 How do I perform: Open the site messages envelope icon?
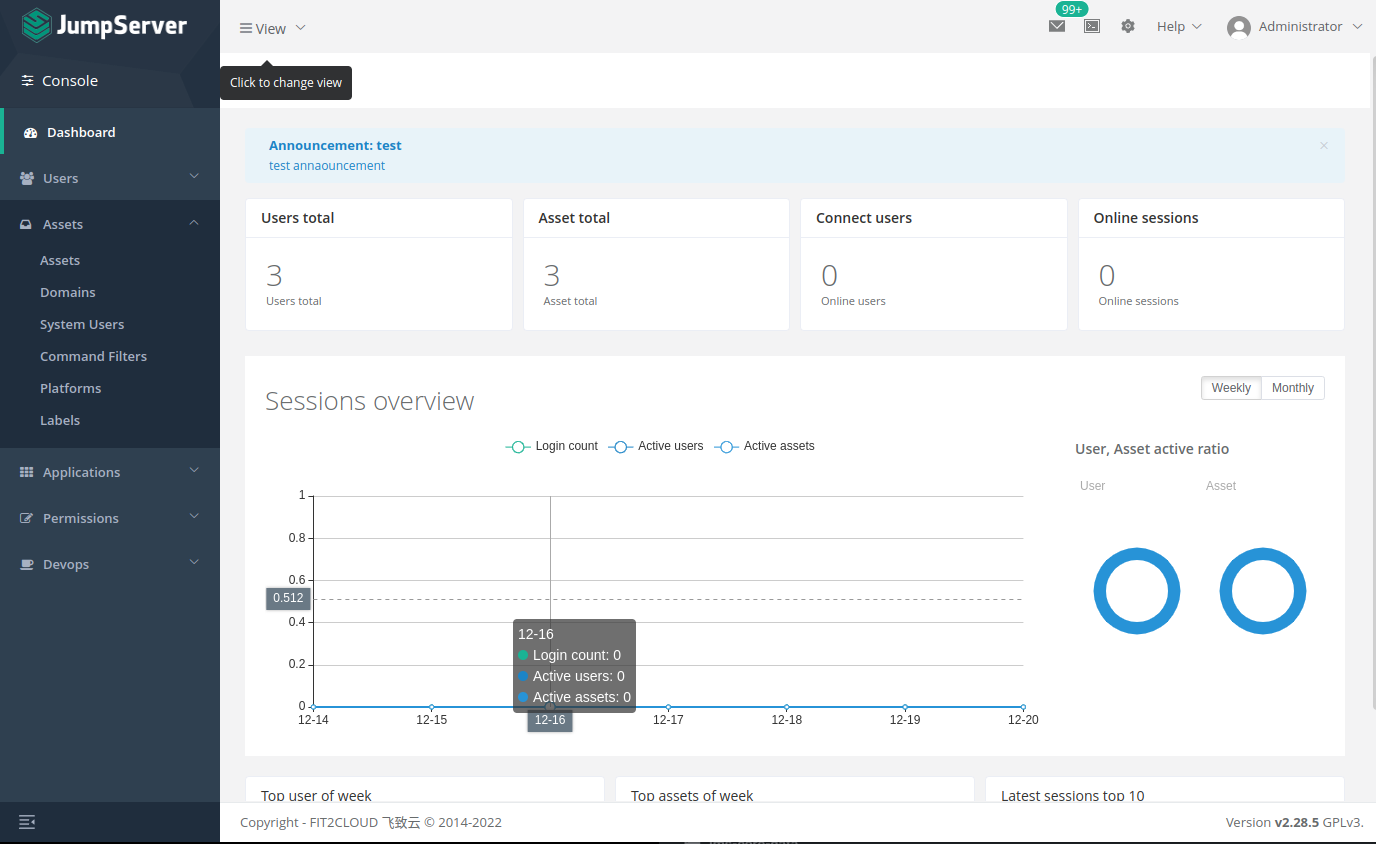[1057, 26]
